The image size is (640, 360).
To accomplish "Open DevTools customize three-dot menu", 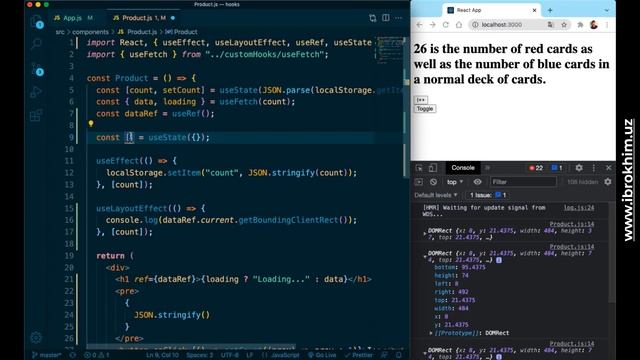I will coord(593,168).
